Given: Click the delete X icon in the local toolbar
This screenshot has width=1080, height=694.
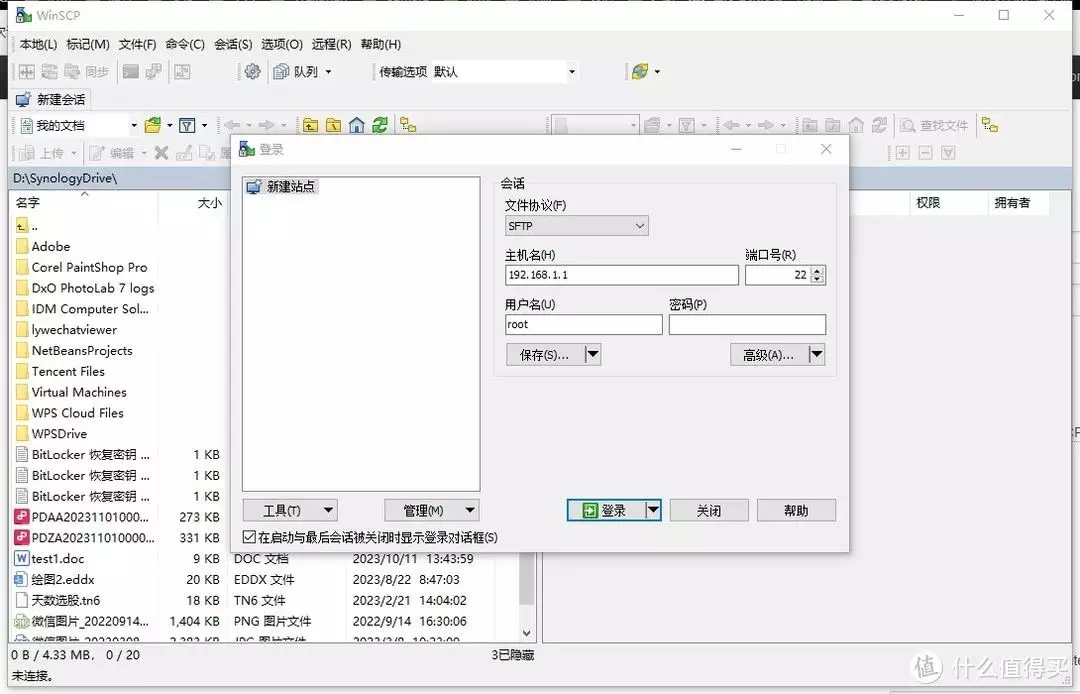Looking at the screenshot, I should tap(161, 153).
